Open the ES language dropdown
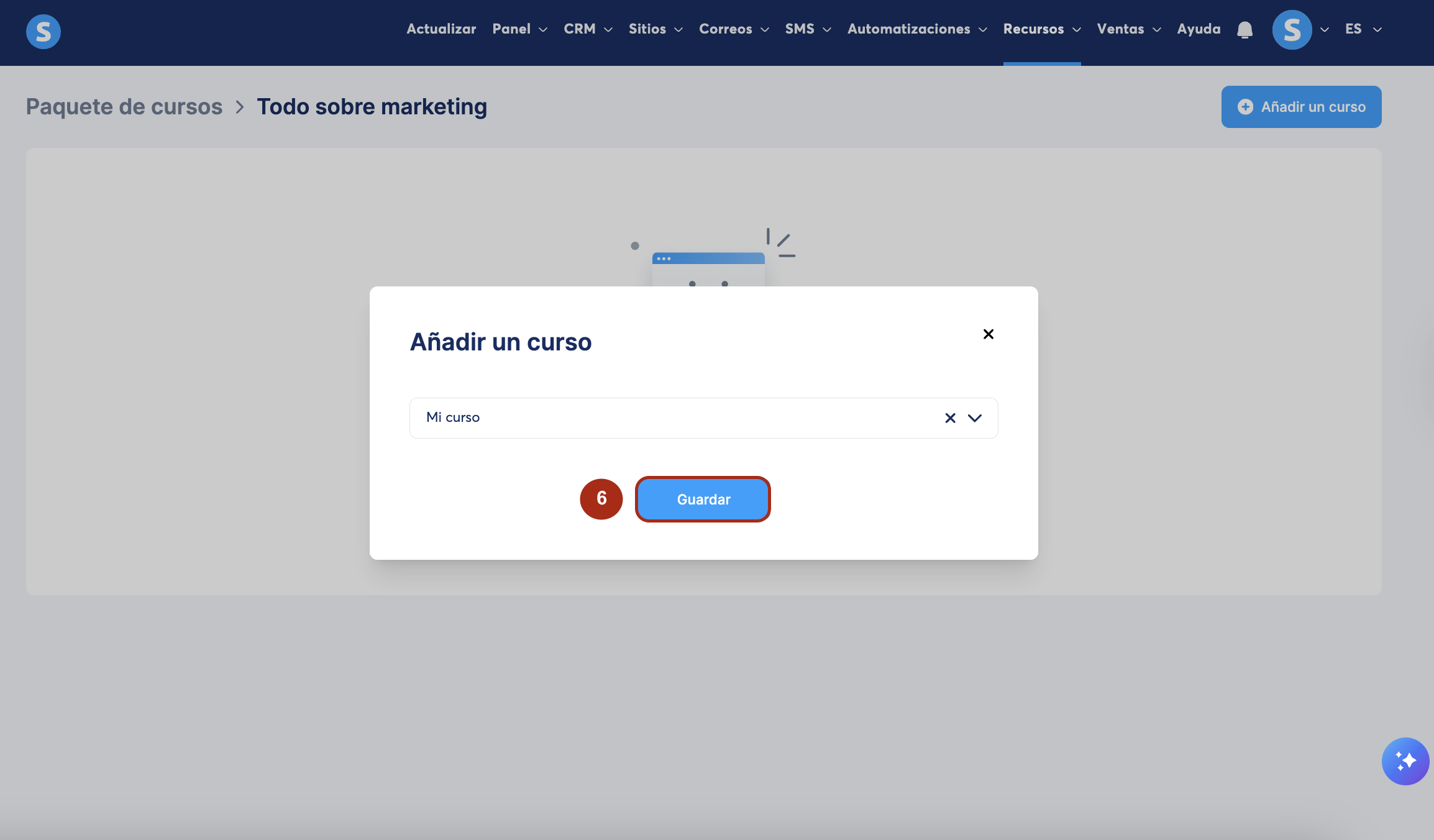Screen dimensions: 1434x840 coord(1363,29)
